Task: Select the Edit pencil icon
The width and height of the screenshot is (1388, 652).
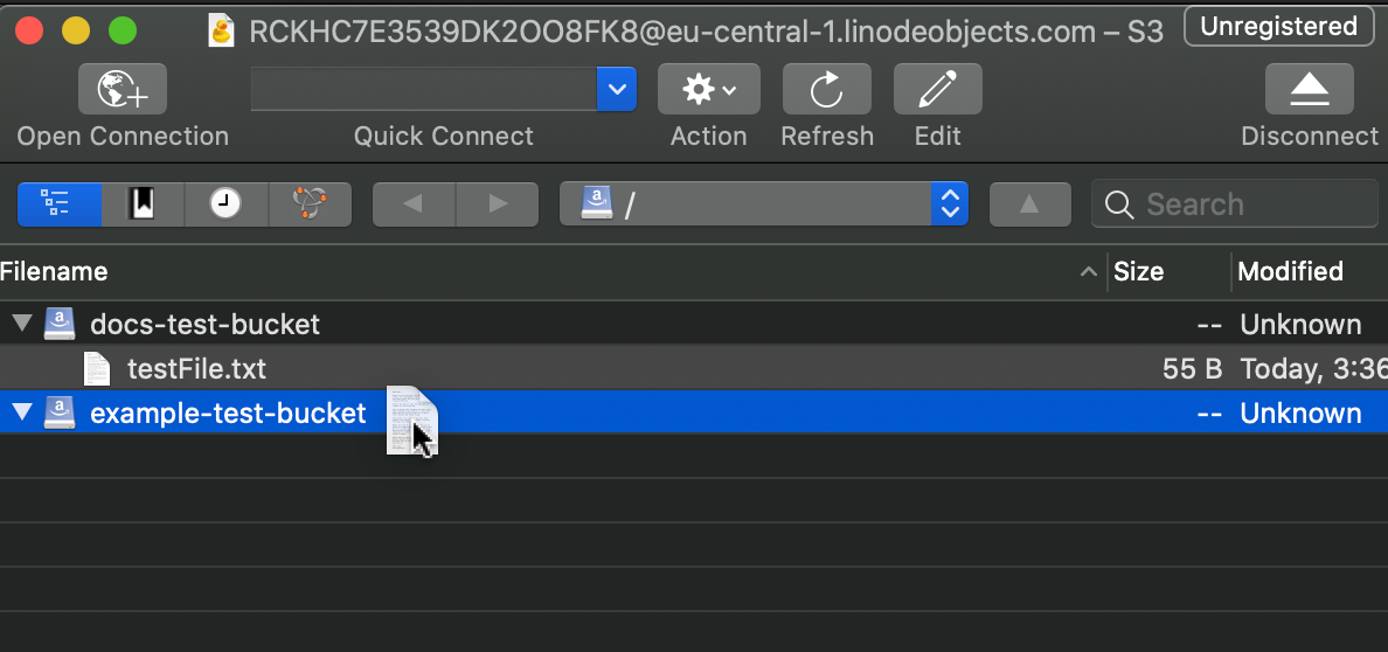Action: tap(936, 88)
